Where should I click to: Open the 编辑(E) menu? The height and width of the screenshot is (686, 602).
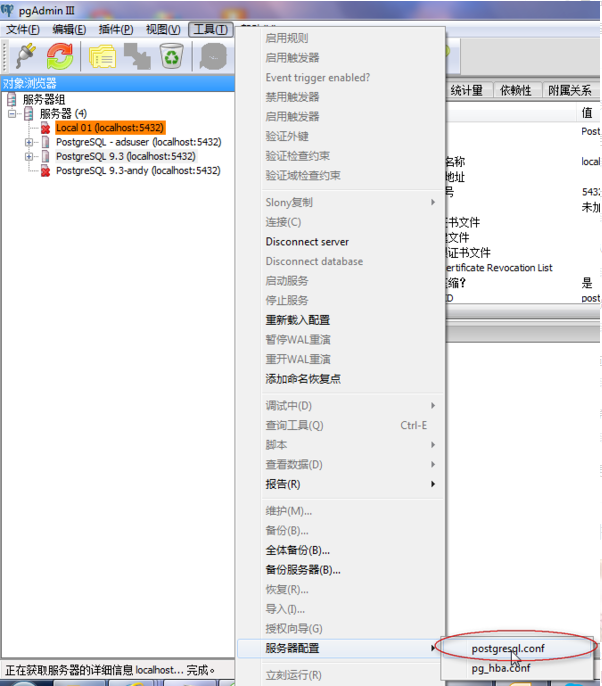[69, 29]
